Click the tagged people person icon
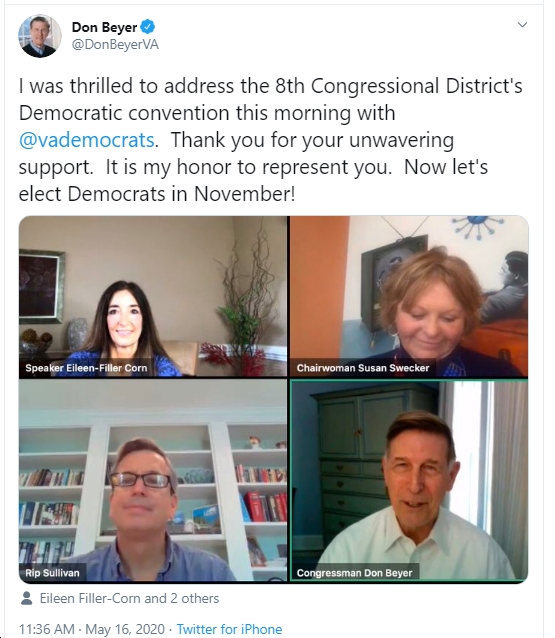 point(26,598)
